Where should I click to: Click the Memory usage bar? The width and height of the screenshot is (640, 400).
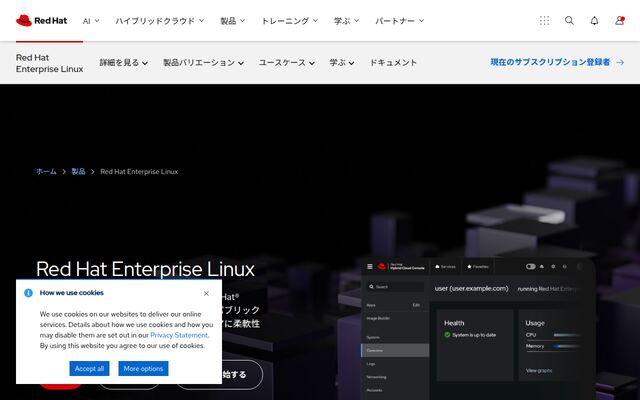click(567, 346)
